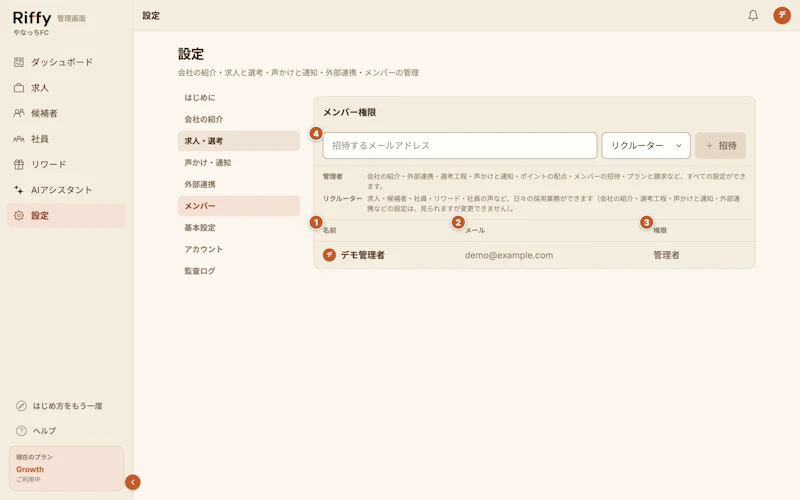Open リワード in the sidebar

coord(66,164)
